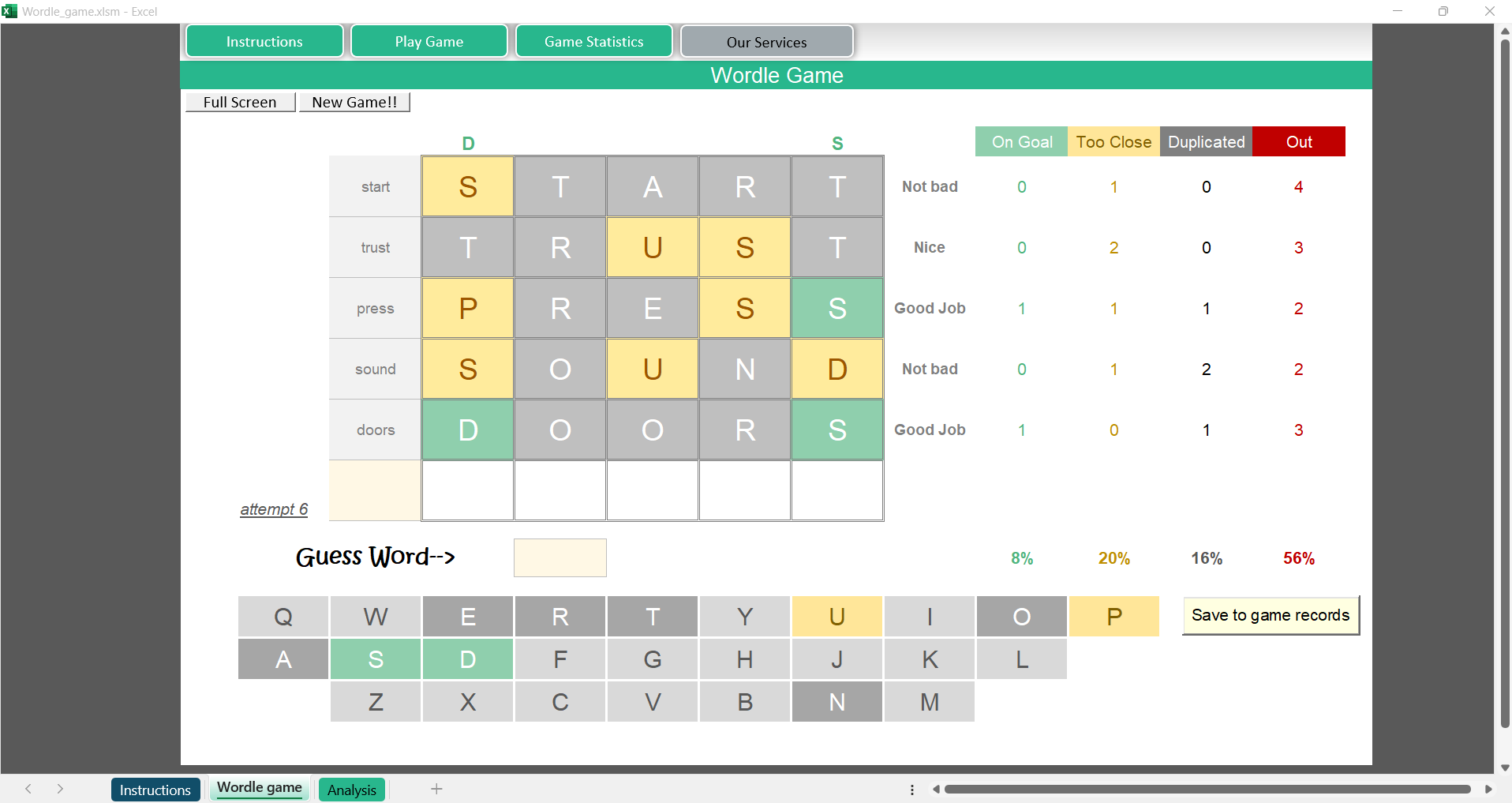Start a new game with New Game!!
The width and height of the screenshot is (1512, 803).
coord(354,102)
